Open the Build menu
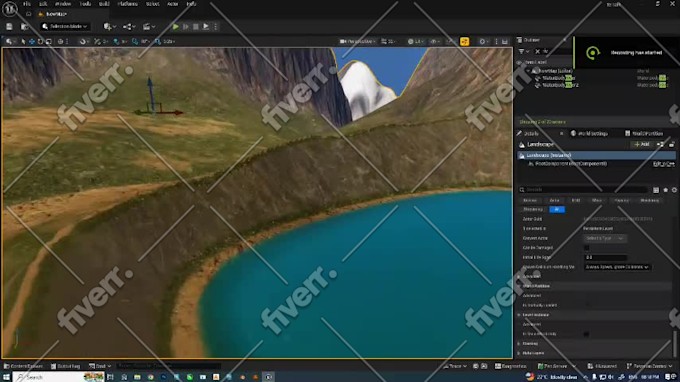680x382 pixels. point(104,4)
